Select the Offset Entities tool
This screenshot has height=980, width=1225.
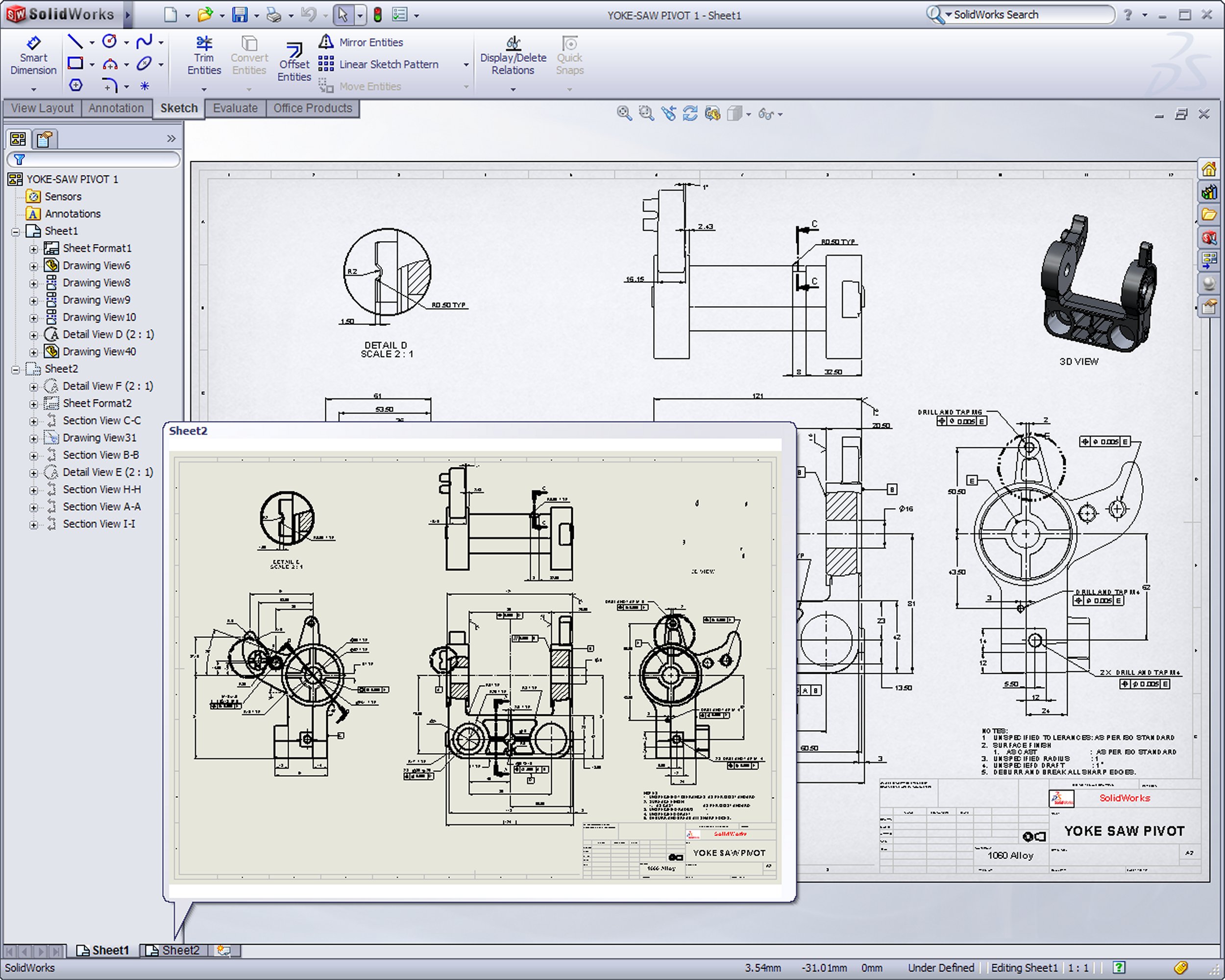294,63
